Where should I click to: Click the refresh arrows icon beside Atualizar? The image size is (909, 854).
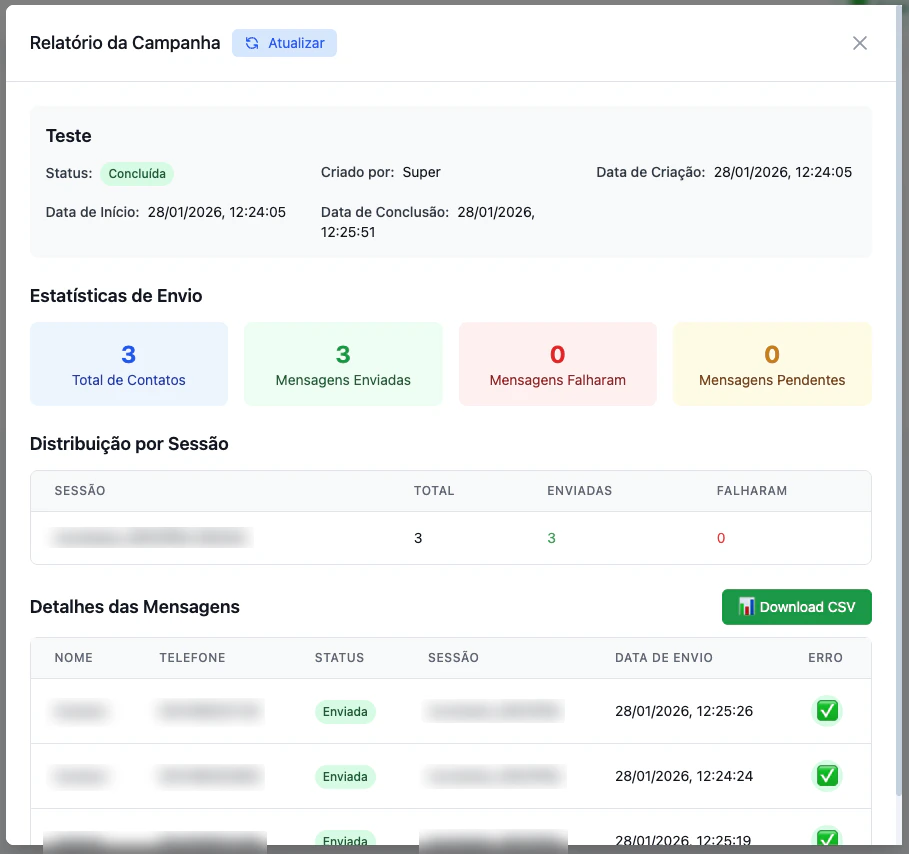click(252, 43)
